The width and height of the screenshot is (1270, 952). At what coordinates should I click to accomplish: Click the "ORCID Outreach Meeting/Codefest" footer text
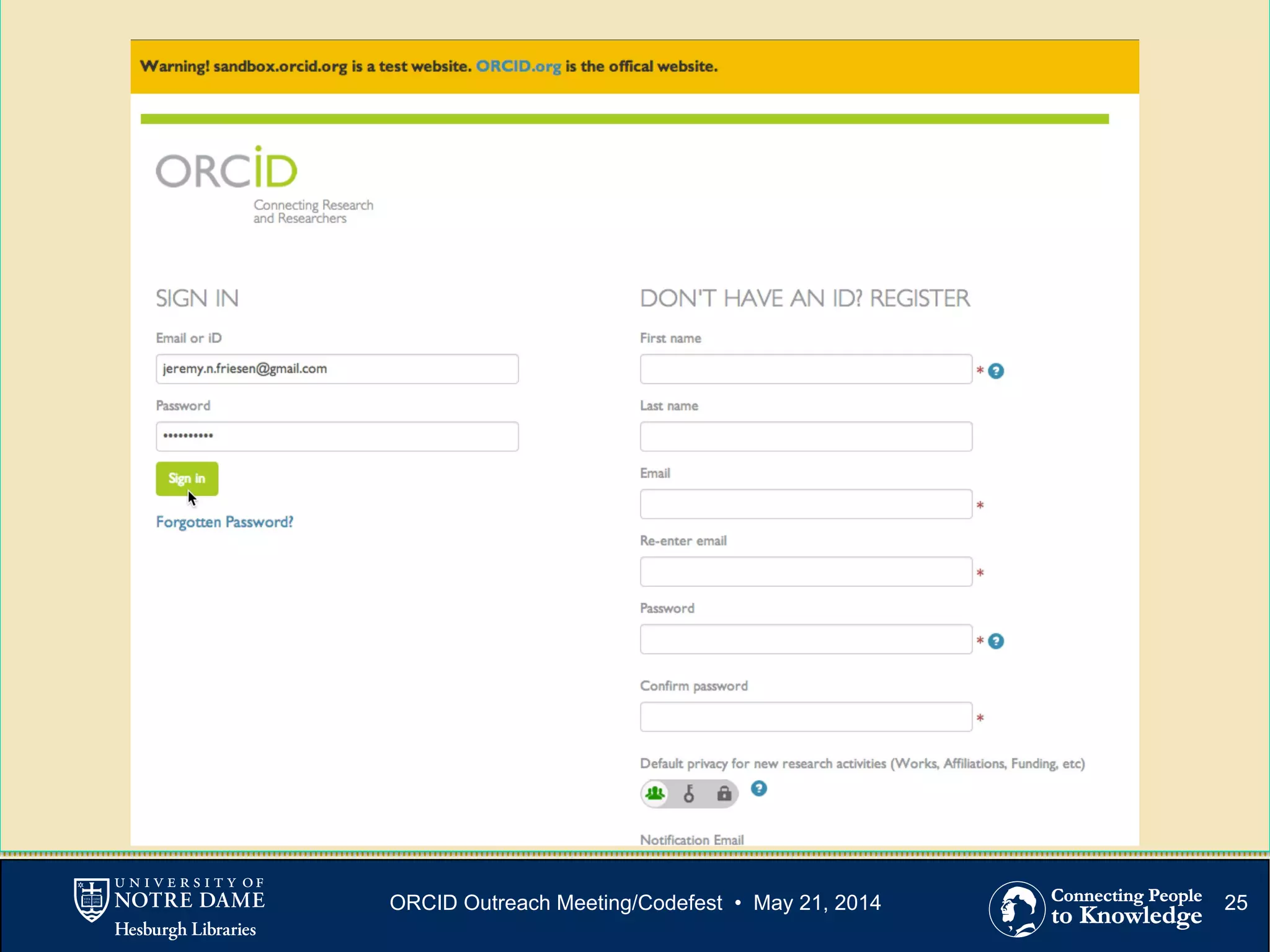556,902
